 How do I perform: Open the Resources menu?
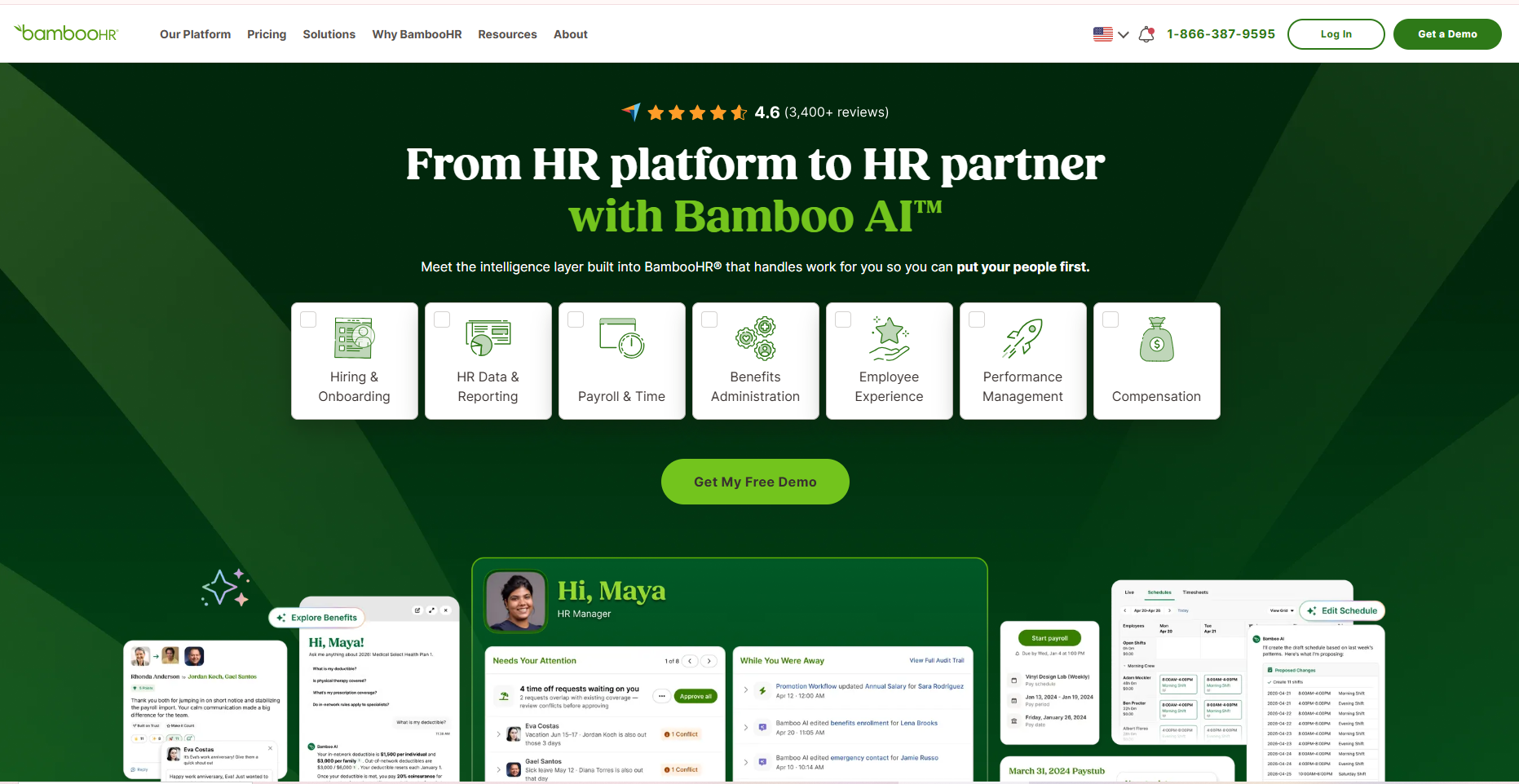pos(507,34)
